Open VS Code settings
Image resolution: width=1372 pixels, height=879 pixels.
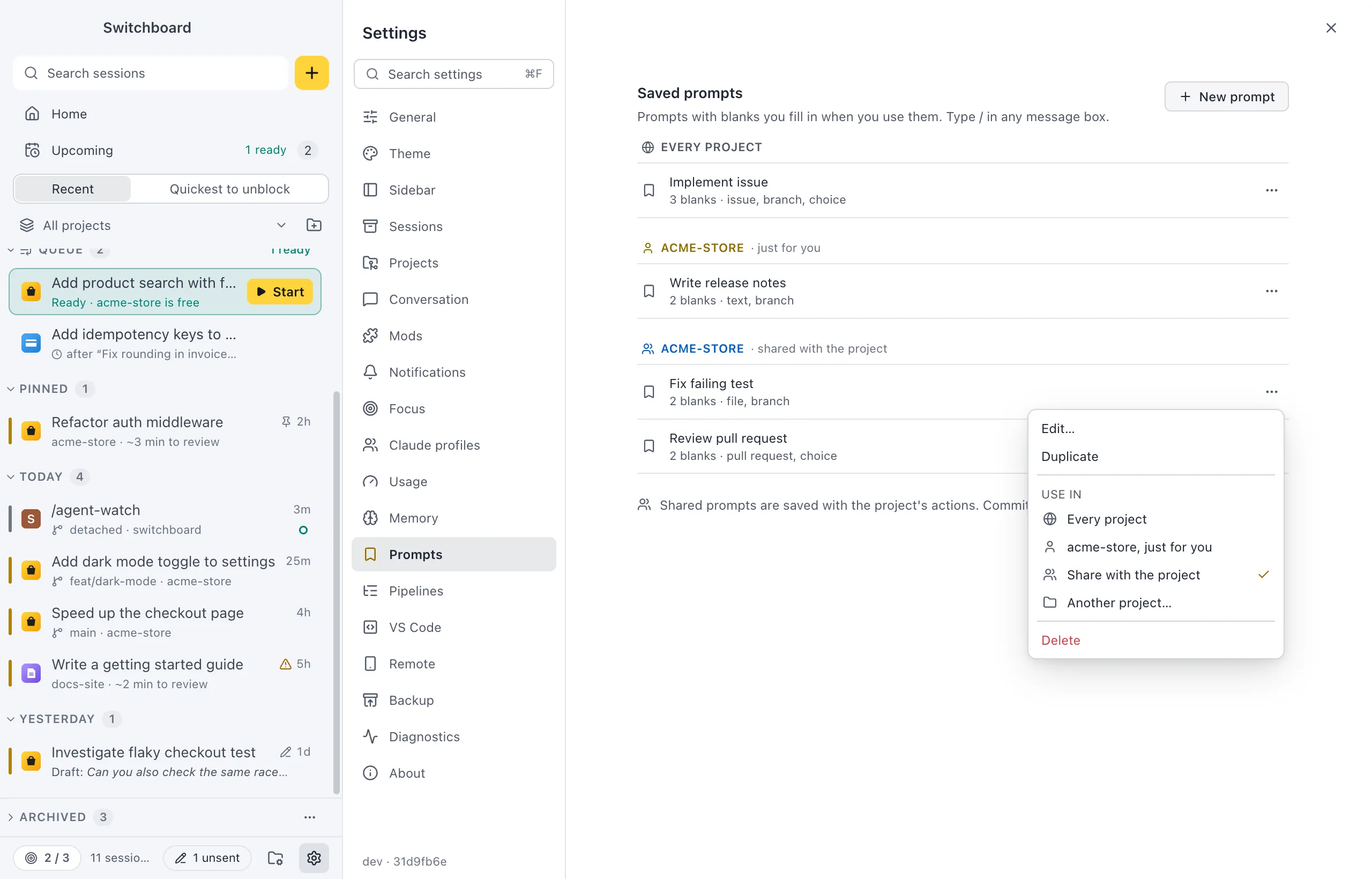click(454, 627)
